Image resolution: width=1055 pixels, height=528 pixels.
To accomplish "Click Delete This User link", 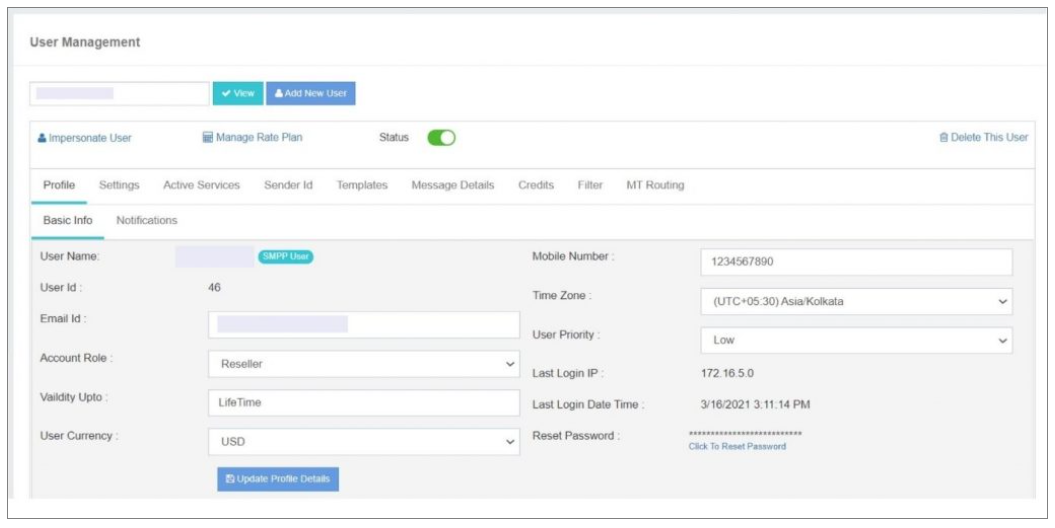I will pos(984,137).
